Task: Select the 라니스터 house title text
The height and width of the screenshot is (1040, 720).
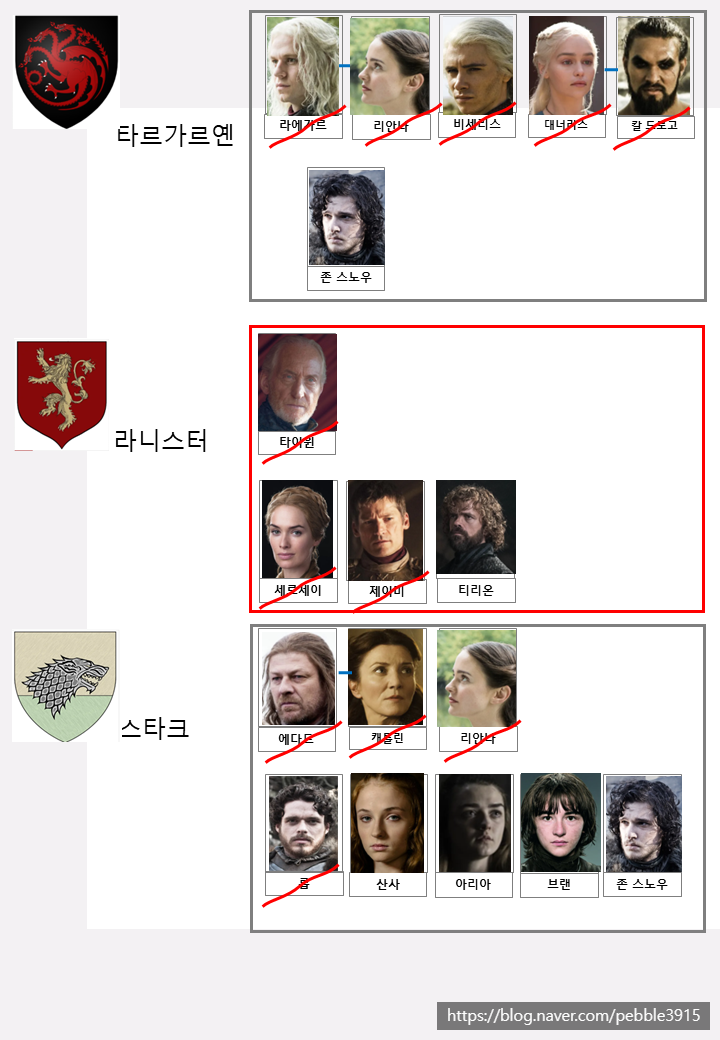Action: (x=161, y=440)
